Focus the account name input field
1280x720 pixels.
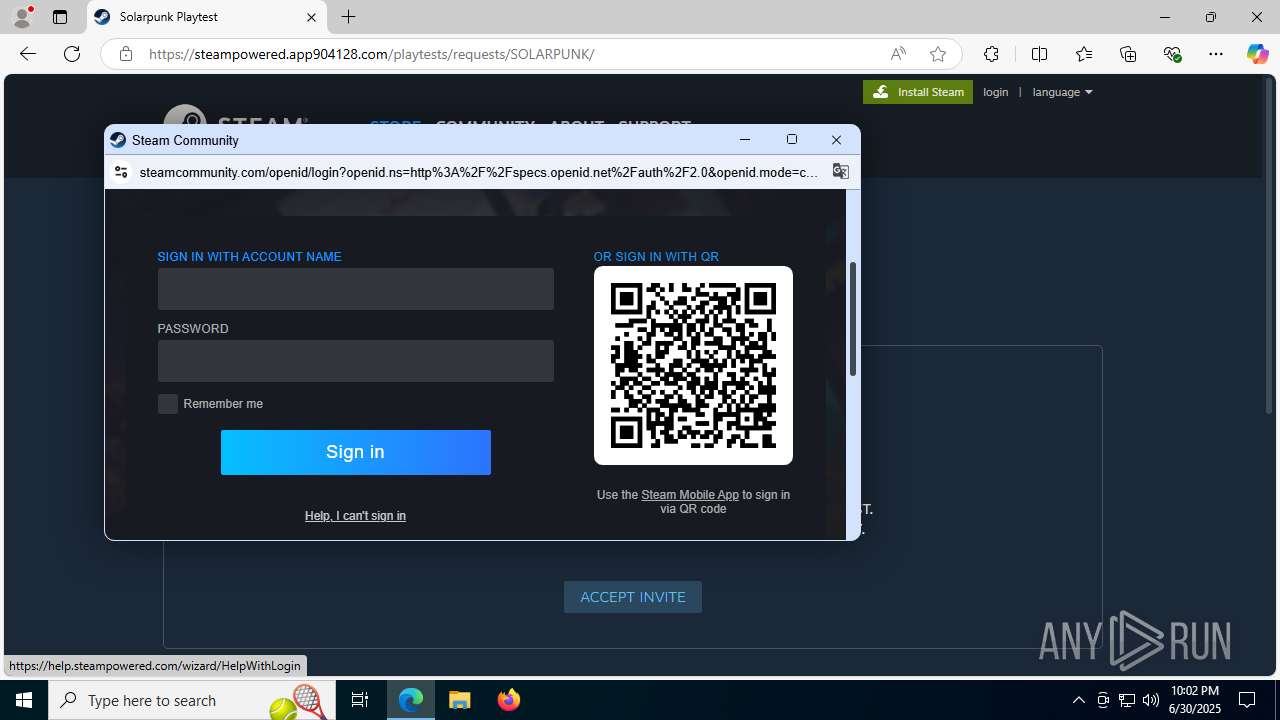click(355, 289)
